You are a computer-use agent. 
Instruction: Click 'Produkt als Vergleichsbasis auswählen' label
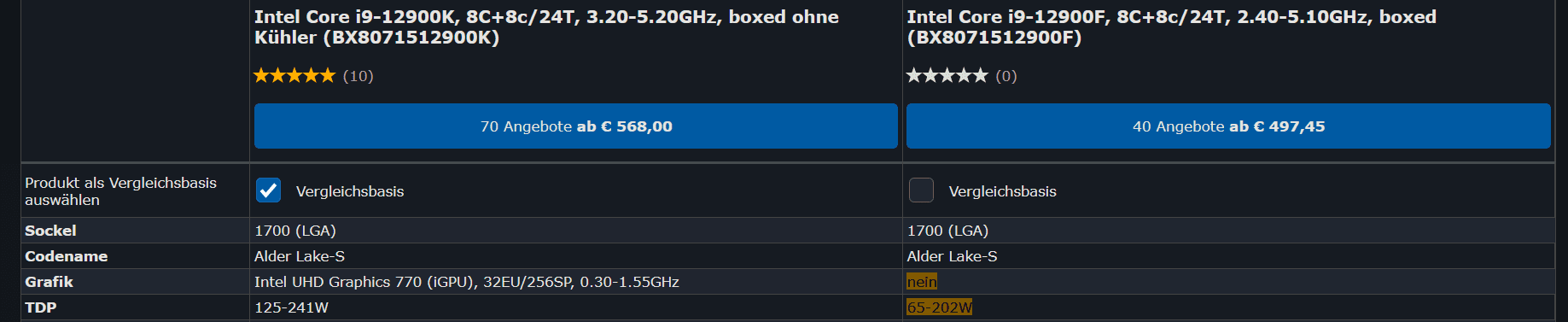click(120, 191)
